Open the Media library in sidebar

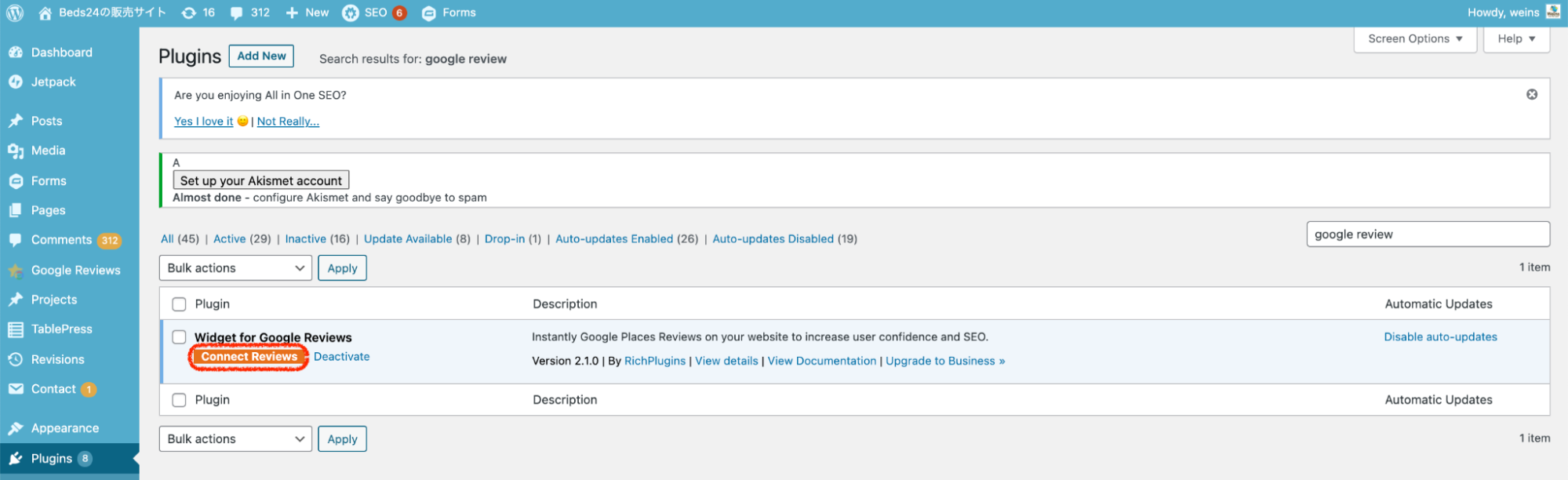[48, 151]
